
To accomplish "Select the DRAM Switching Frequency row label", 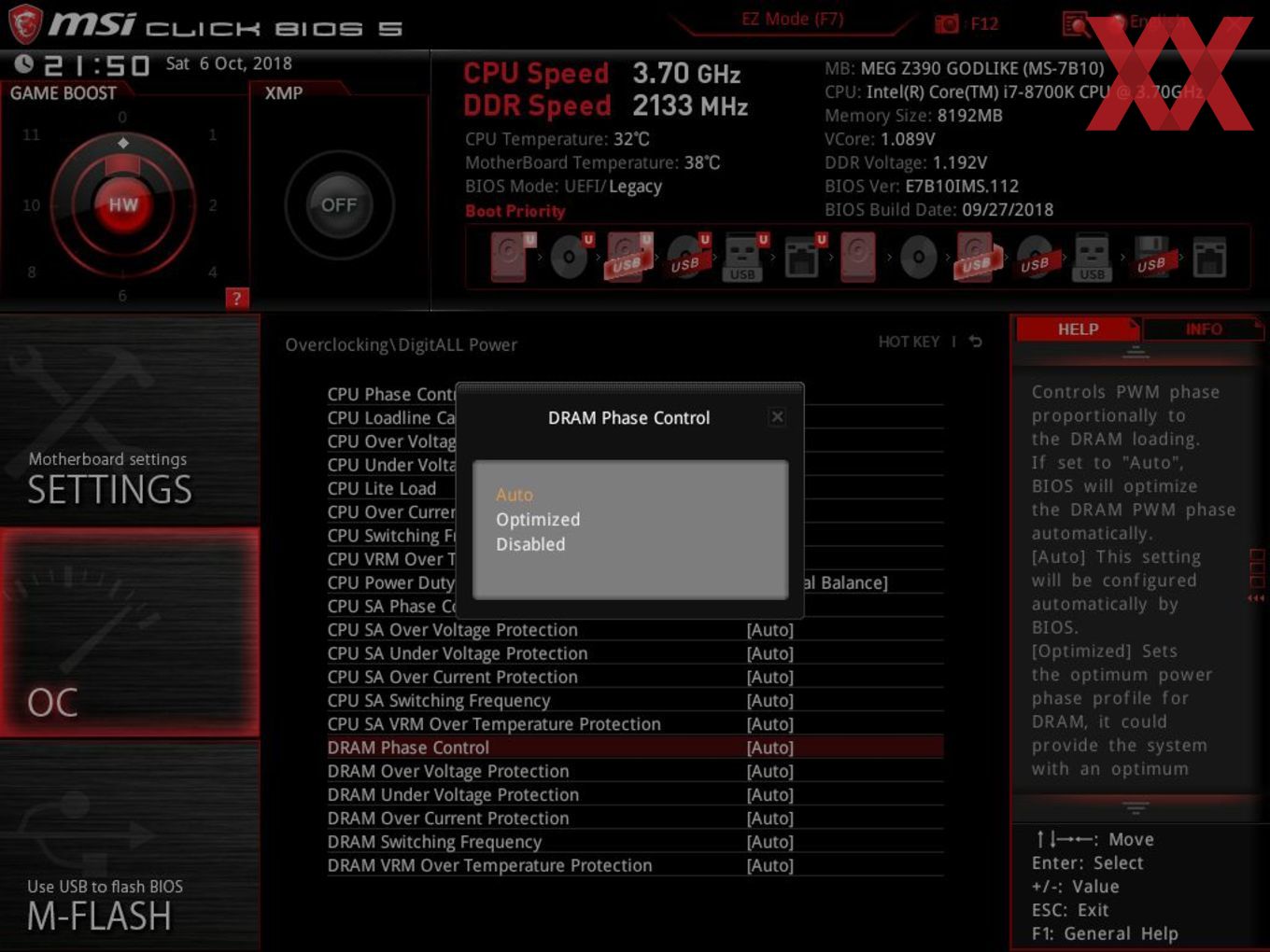I will pos(434,842).
